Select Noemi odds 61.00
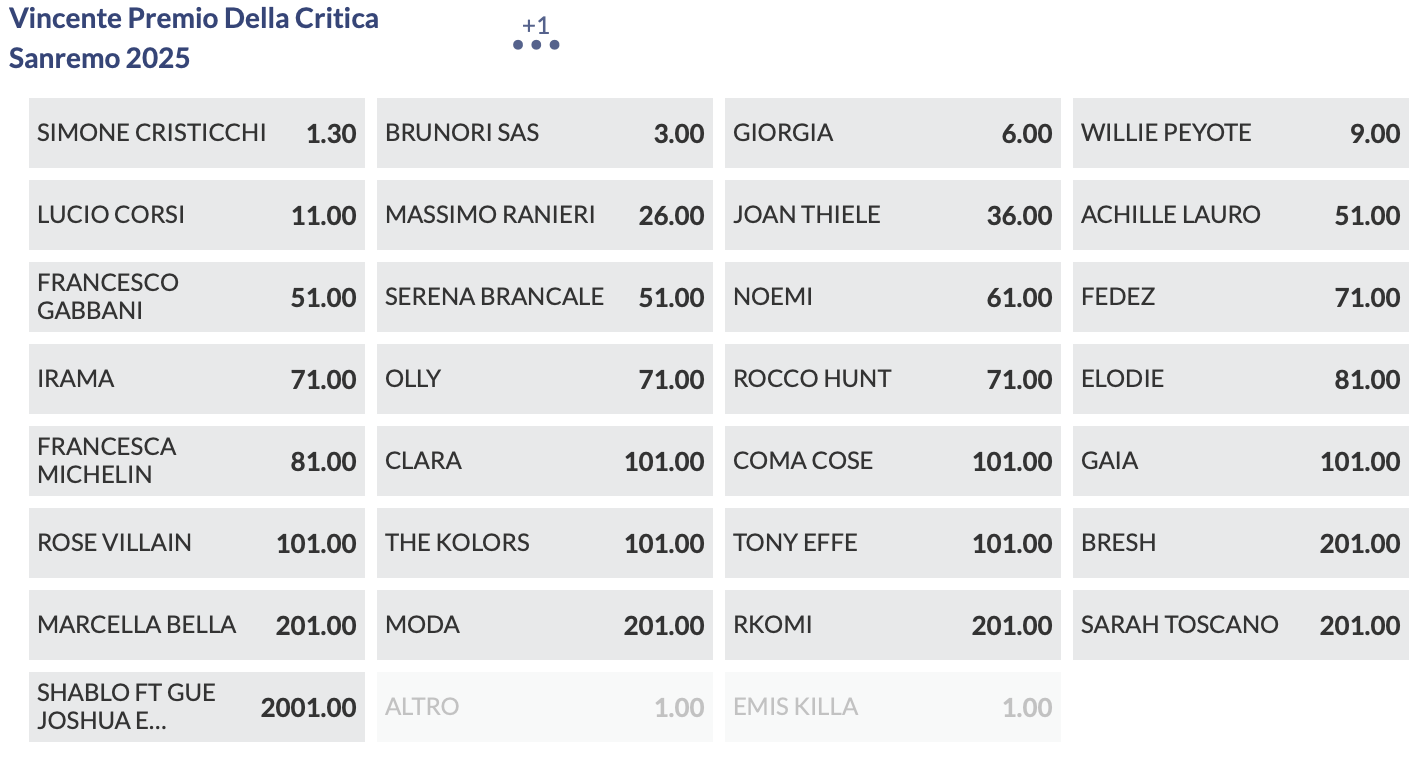This screenshot has height=762, width=1414. click(x=893, y=297)
